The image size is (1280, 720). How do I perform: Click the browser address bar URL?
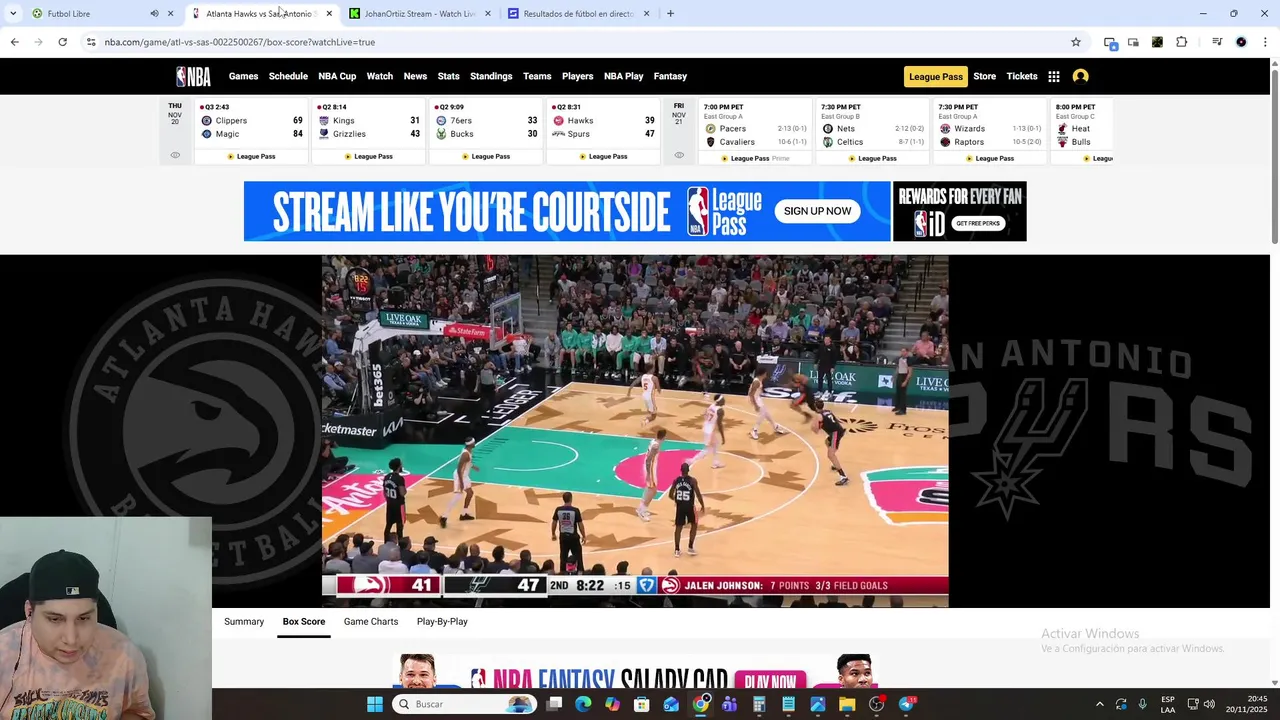coord(240,42)
